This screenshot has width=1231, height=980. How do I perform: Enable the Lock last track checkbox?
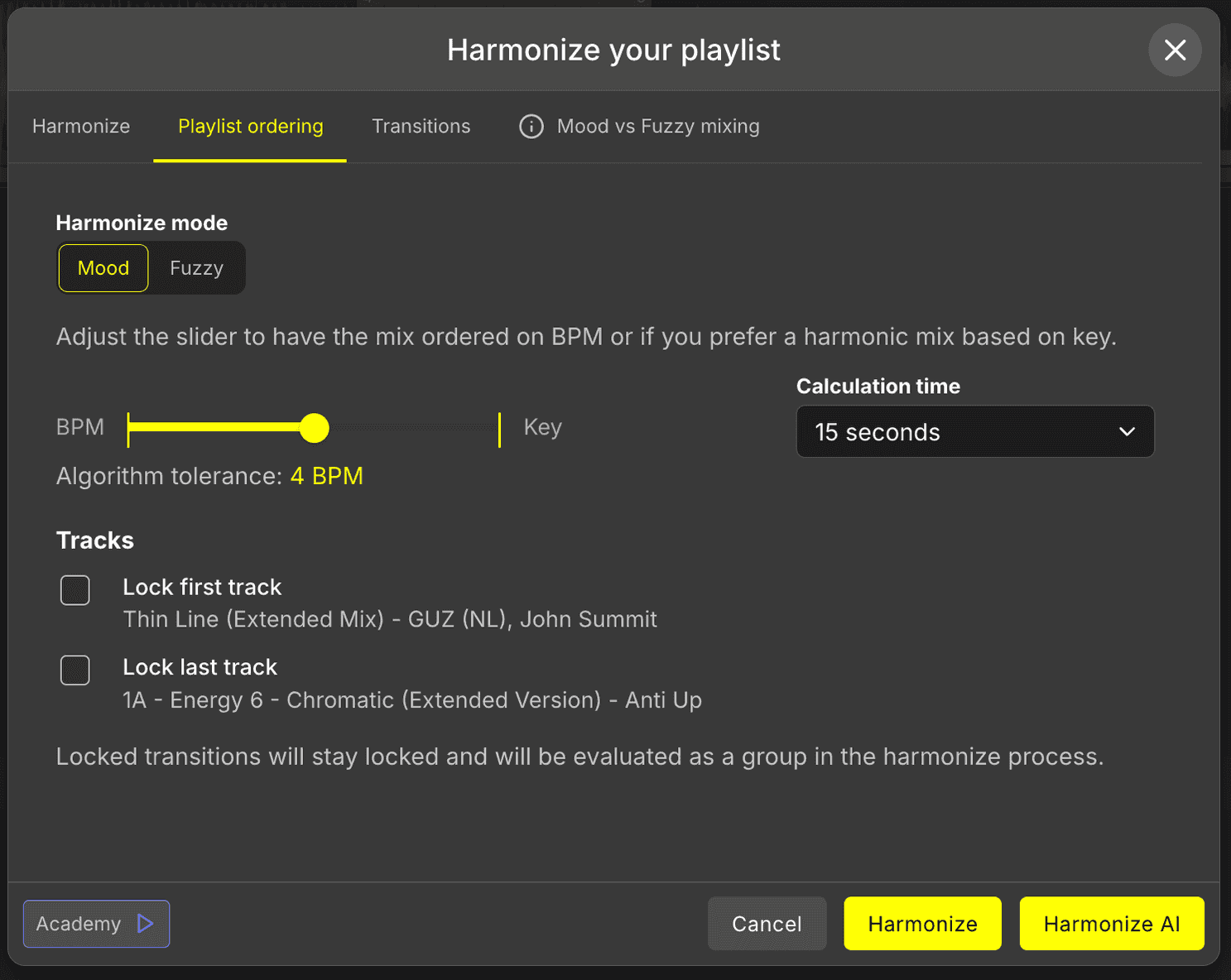[x=75, y=670]
